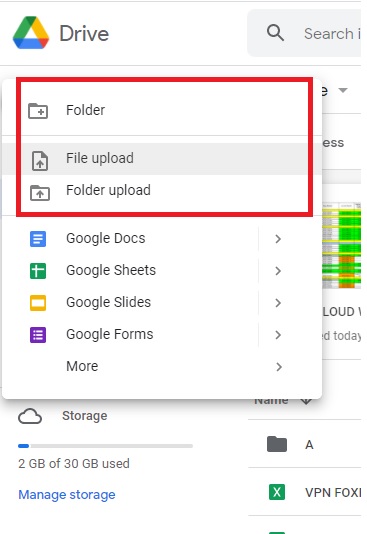
Task: Click the Storage cloud icon
Action: tap(30, 416)
